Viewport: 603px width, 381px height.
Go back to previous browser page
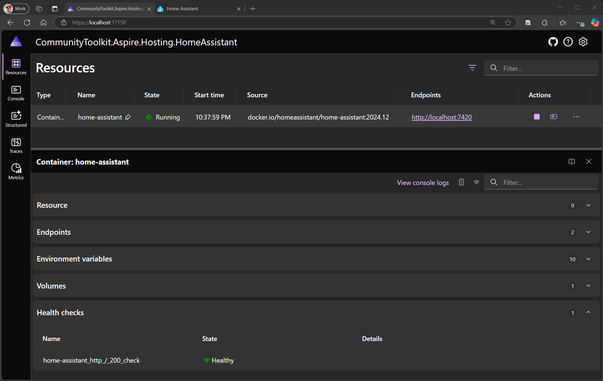pyautogui.click(x=10, y=23)
